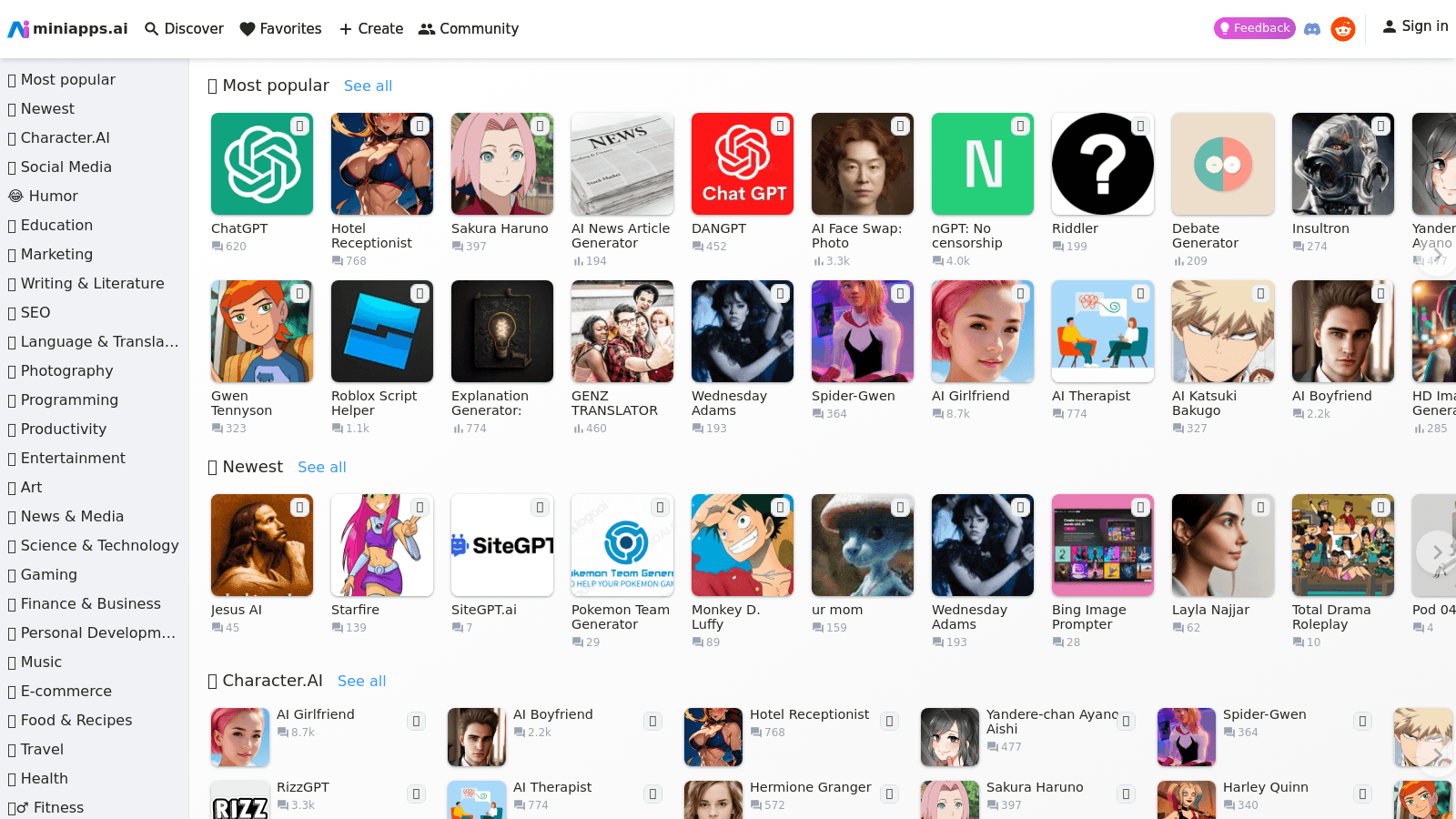1456x819 pixels.
Task: Favorite AI Boyfriend card in Most popular
Action: [1380, 294]
